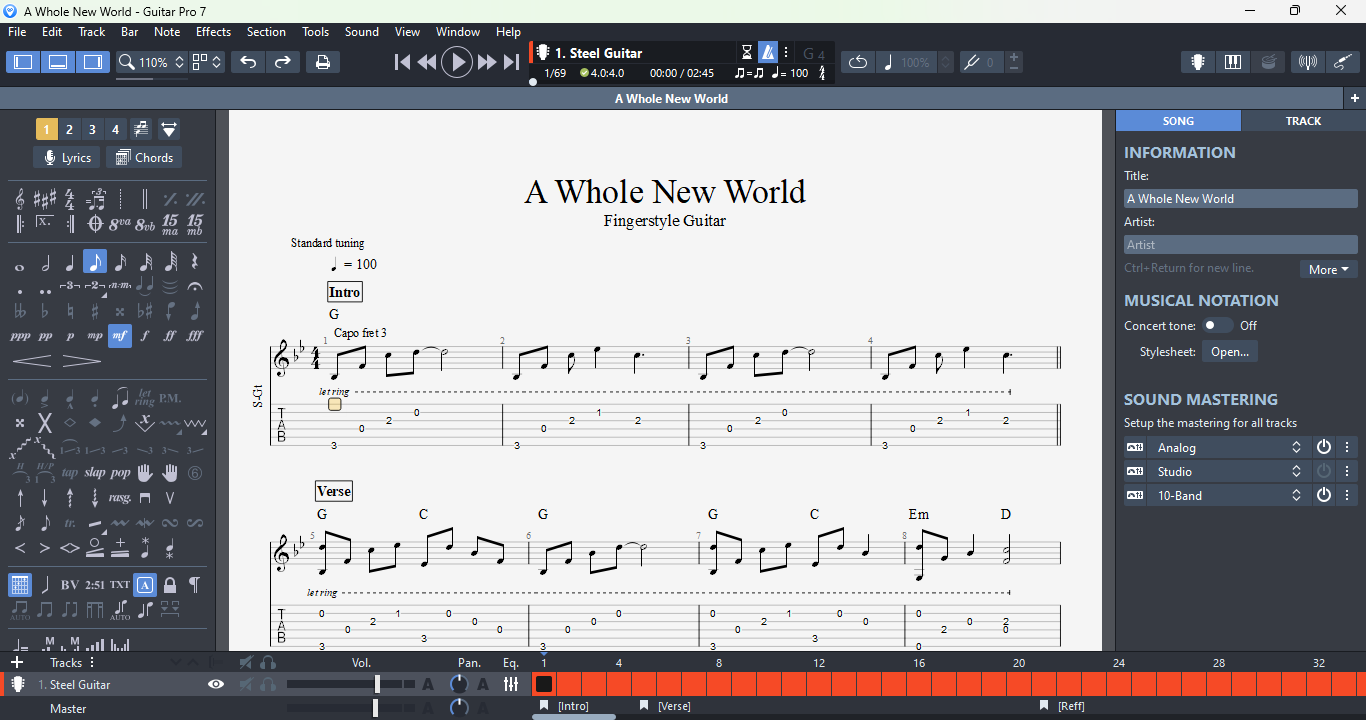
Task: Set dynamic to fortissimo ff
Action: coord(170,336)
